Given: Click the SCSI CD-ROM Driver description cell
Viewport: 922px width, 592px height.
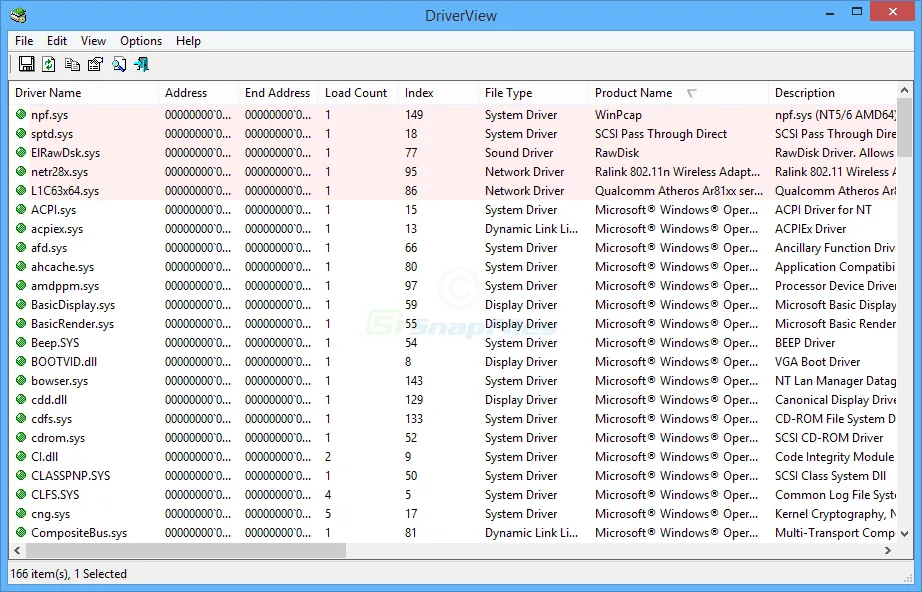Looking at the screenshot, I should (829, 438).
